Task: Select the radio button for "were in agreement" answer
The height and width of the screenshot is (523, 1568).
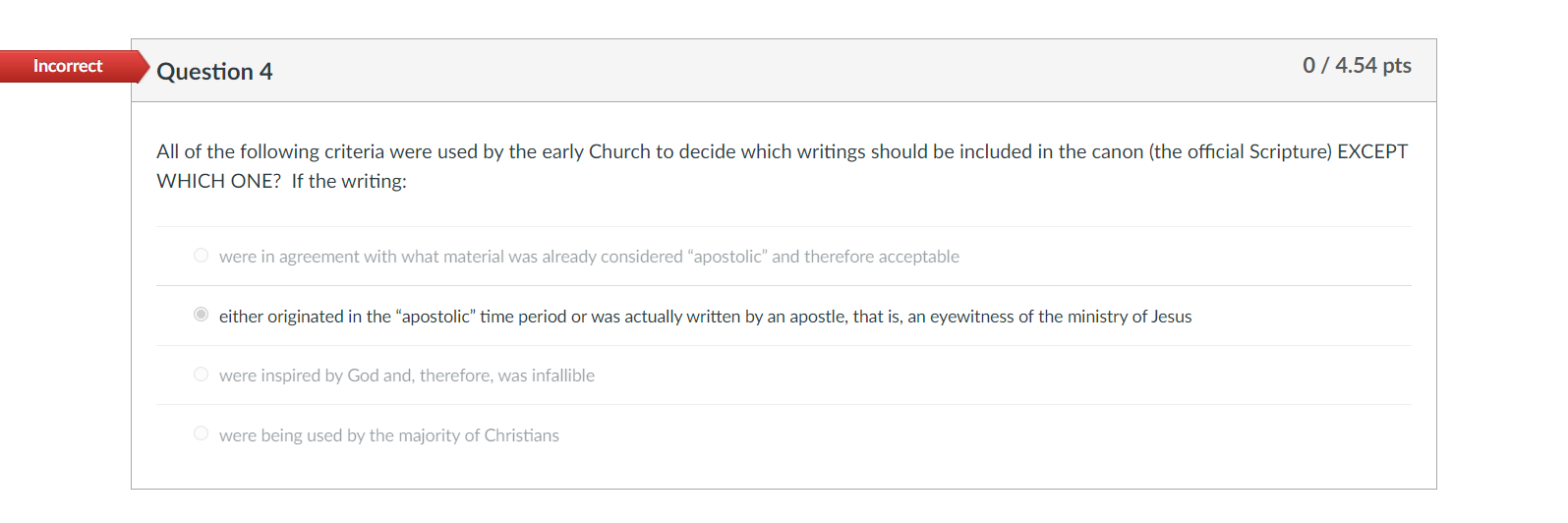Action: click(x=201, y=256)
